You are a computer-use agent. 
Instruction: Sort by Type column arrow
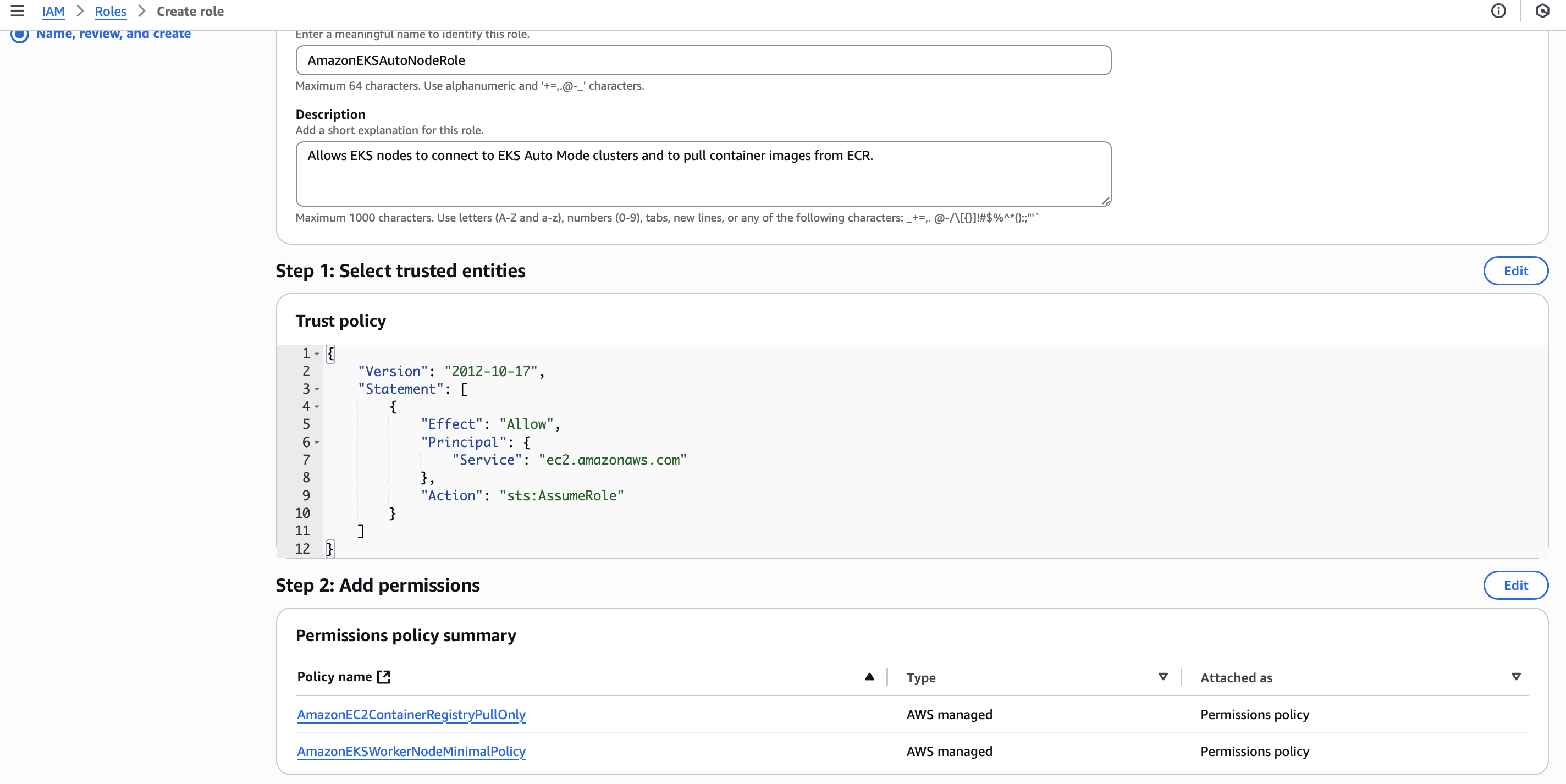[1163, 676]
